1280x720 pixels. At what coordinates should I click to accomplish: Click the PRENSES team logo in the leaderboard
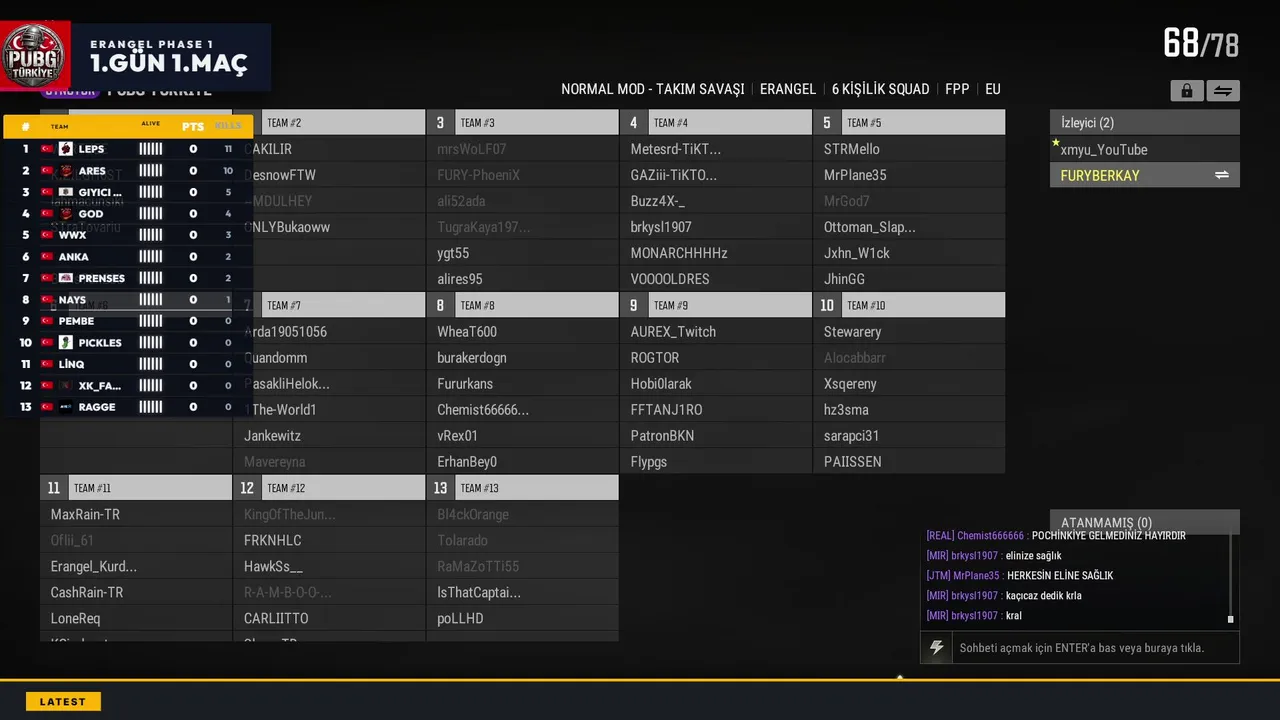(x=66, y=278)
